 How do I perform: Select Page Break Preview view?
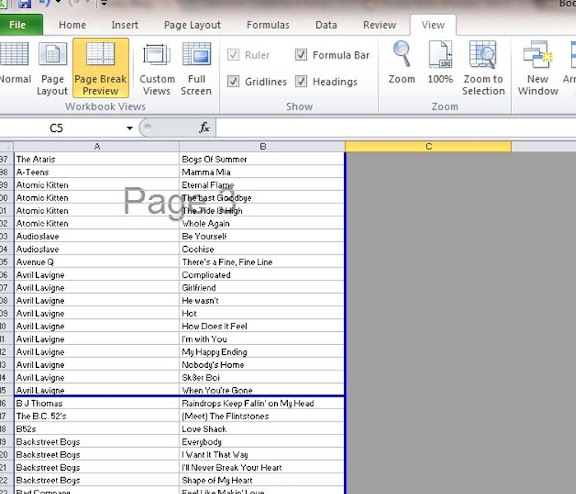pyautogui.click(x=101, y=68)
